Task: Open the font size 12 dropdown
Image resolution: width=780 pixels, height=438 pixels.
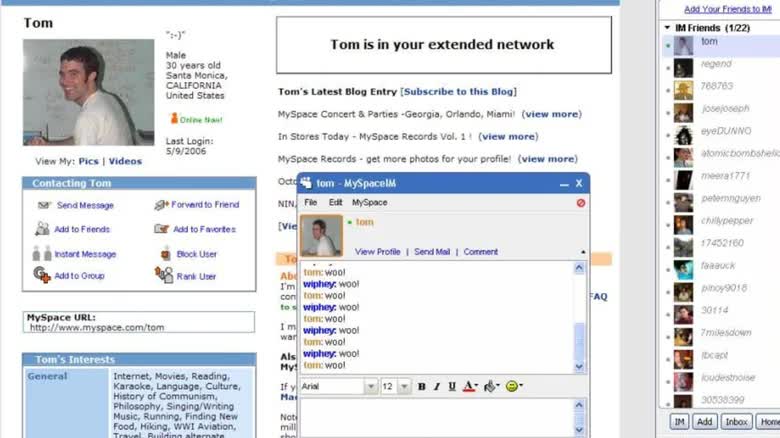Action: (402, 386)
